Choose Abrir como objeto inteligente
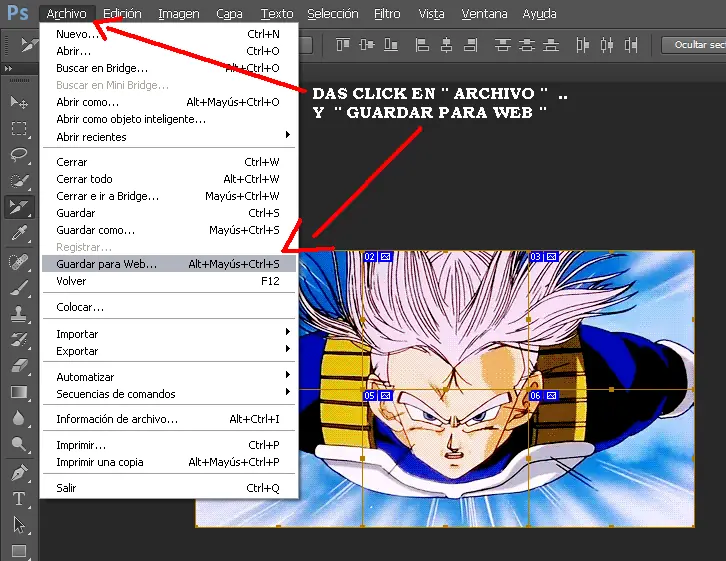The width and height of the screenshot is (726, 561). tap(169, 119)
